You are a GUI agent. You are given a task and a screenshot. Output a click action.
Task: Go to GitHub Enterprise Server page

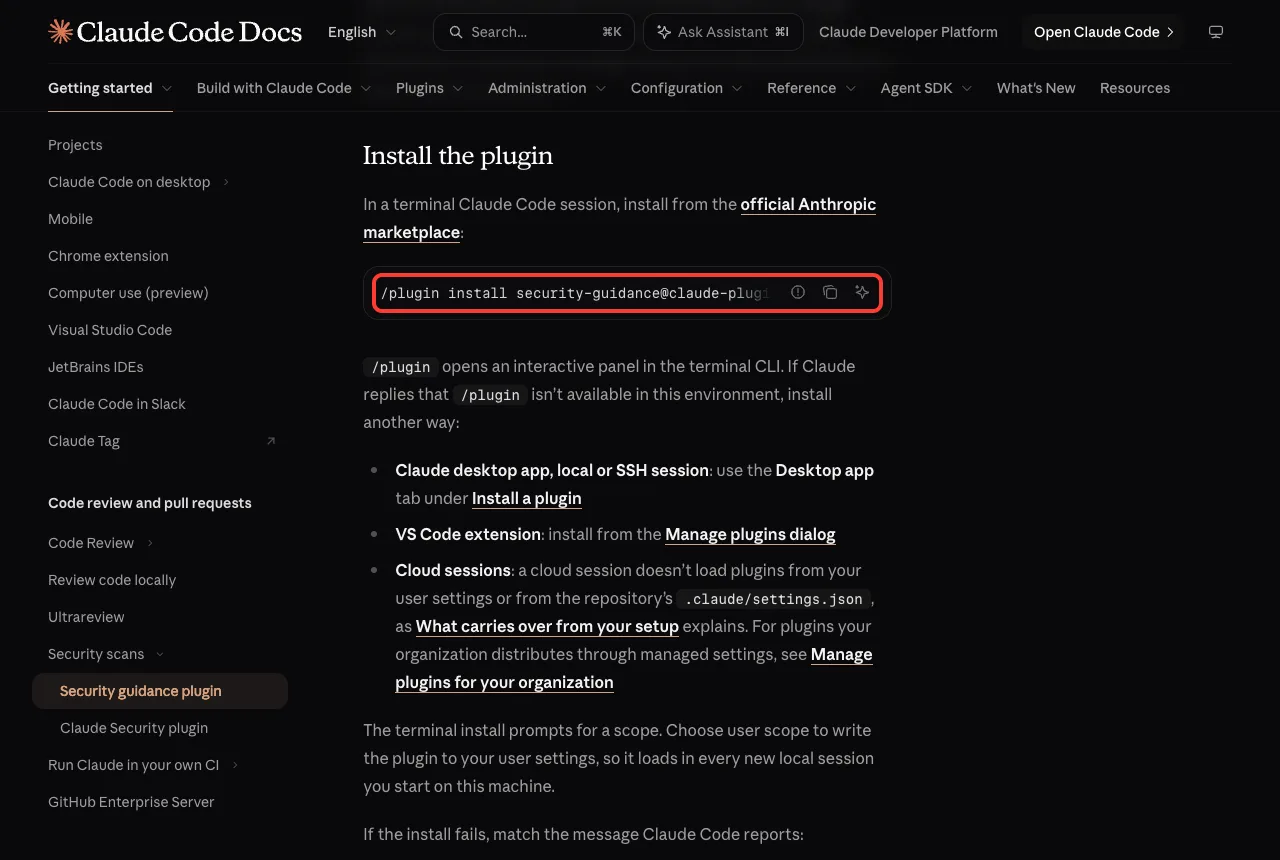pyautogui.click(x=131, y=802)
